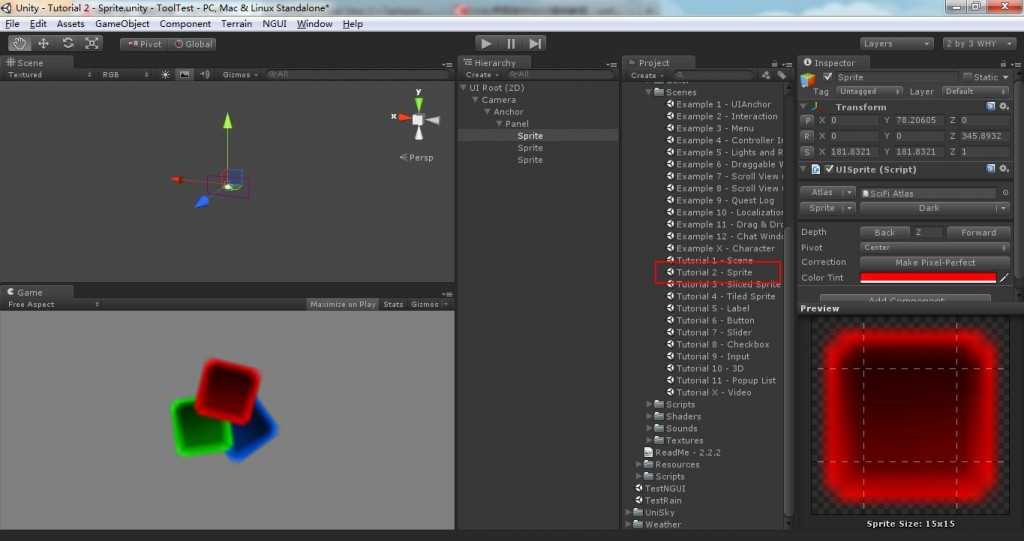Open Scene view Gizmos dropdown
This screenshot has width=1024, height=541.
pos(240,74)
